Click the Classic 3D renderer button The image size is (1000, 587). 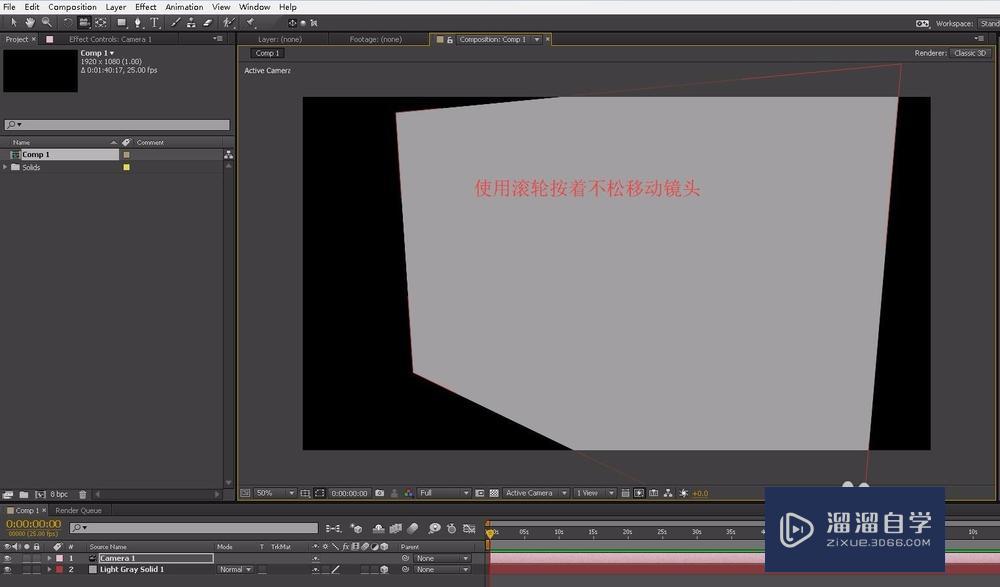coord(970,53)
